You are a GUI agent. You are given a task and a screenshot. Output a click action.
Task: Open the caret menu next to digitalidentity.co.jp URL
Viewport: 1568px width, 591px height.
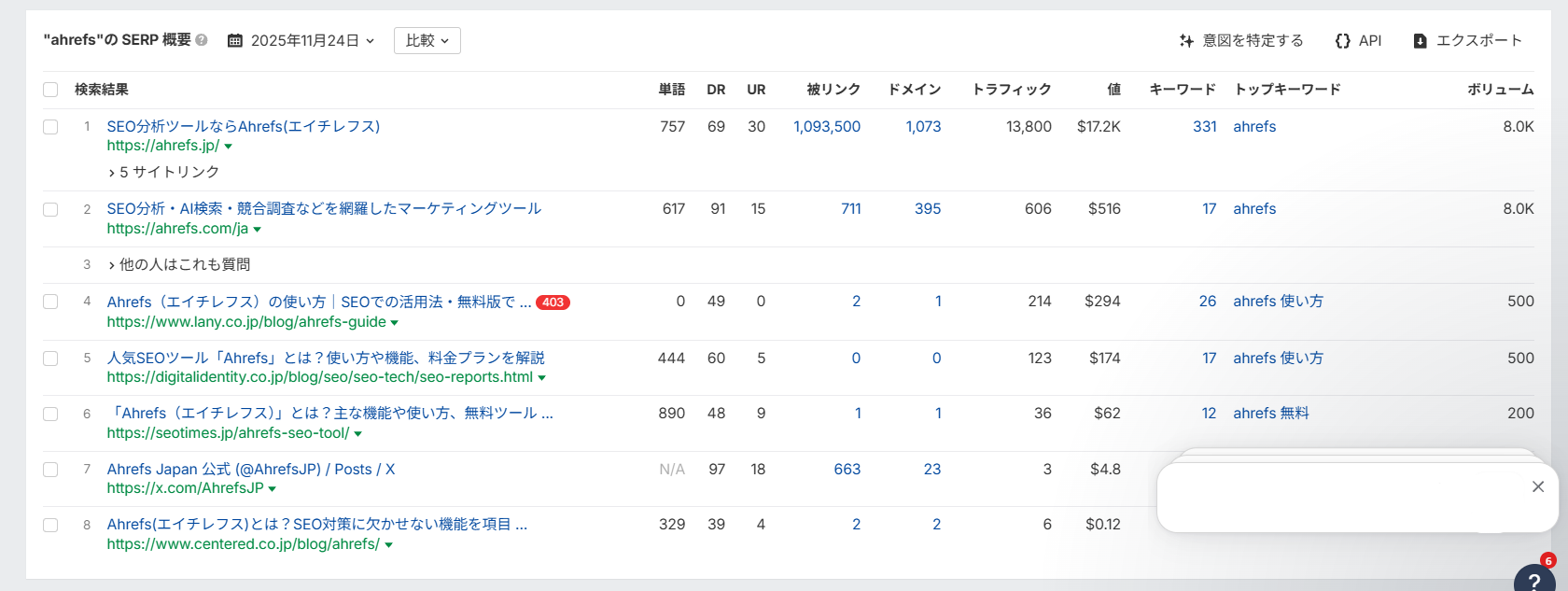[541, 378]
